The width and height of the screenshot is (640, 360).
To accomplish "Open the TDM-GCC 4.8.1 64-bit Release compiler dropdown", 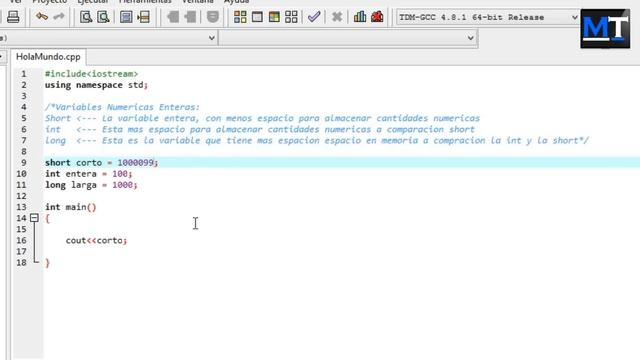I will click(488, 17).
